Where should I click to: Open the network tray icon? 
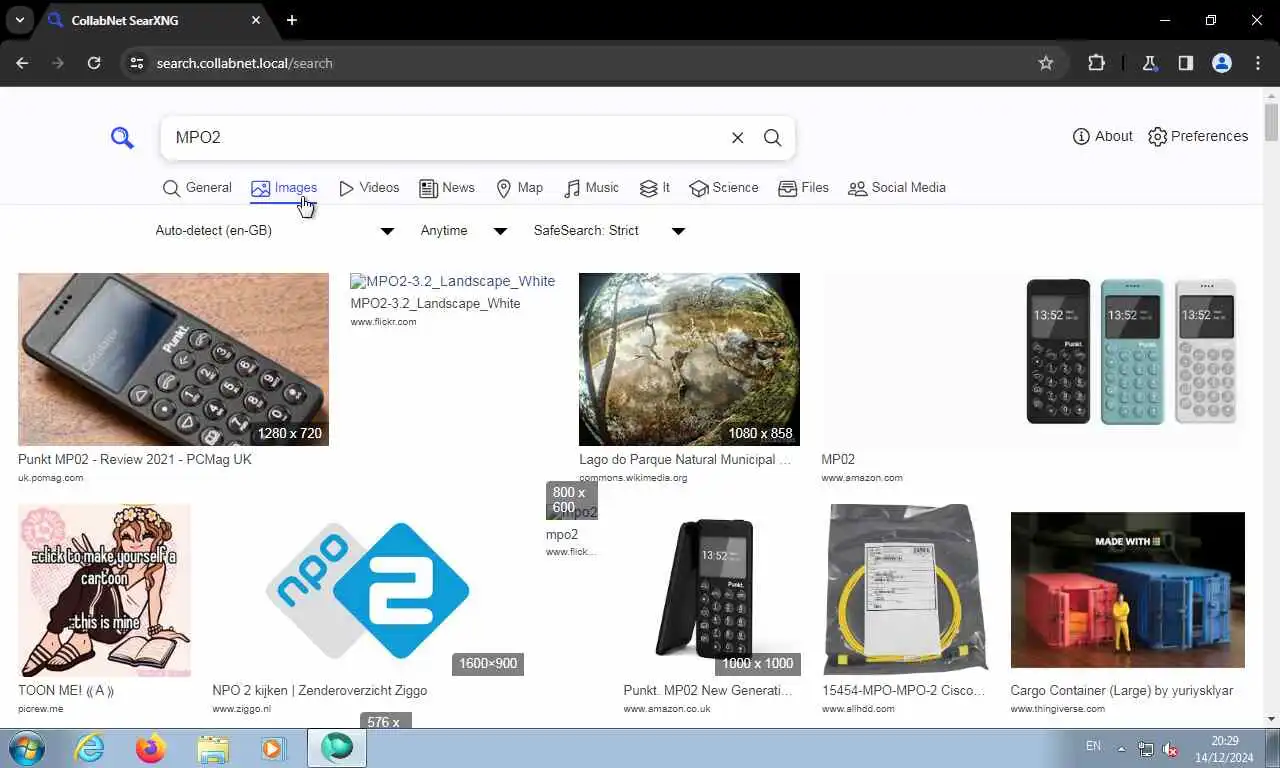[1146, 748]
